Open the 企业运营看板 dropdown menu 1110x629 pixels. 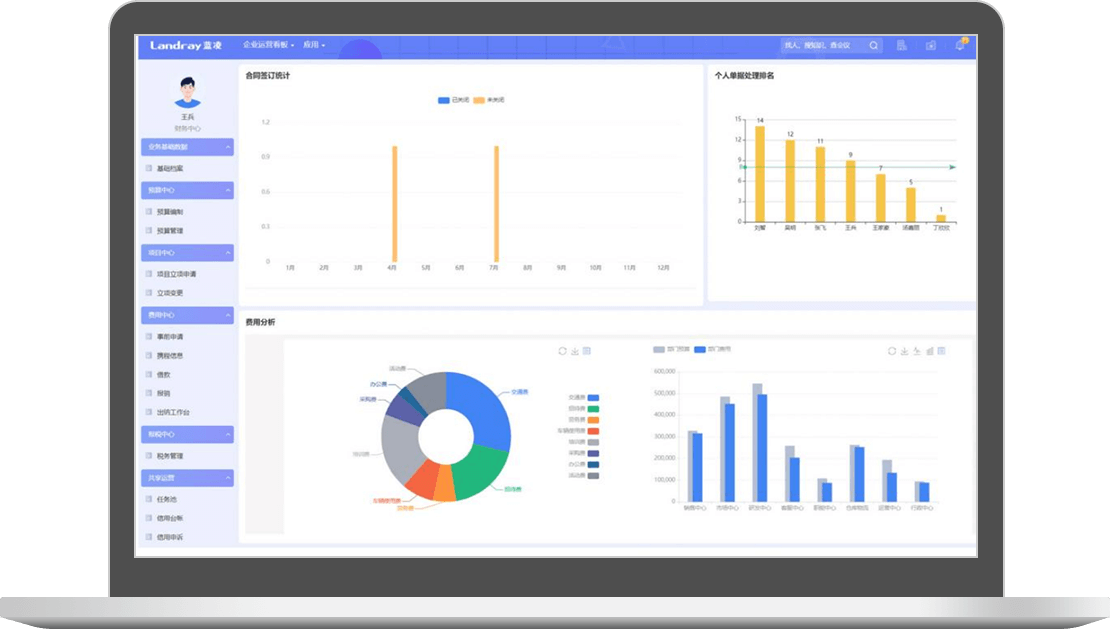click(x=268, y=46)
